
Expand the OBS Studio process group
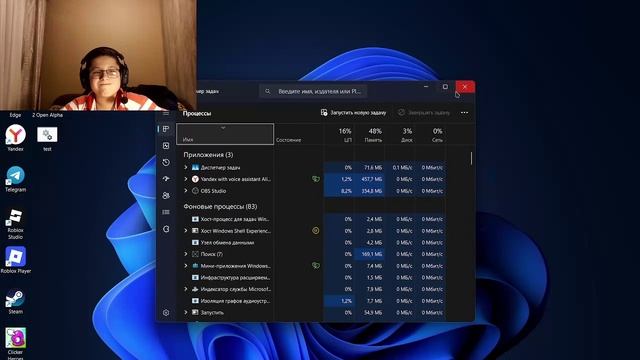point(186,191)
